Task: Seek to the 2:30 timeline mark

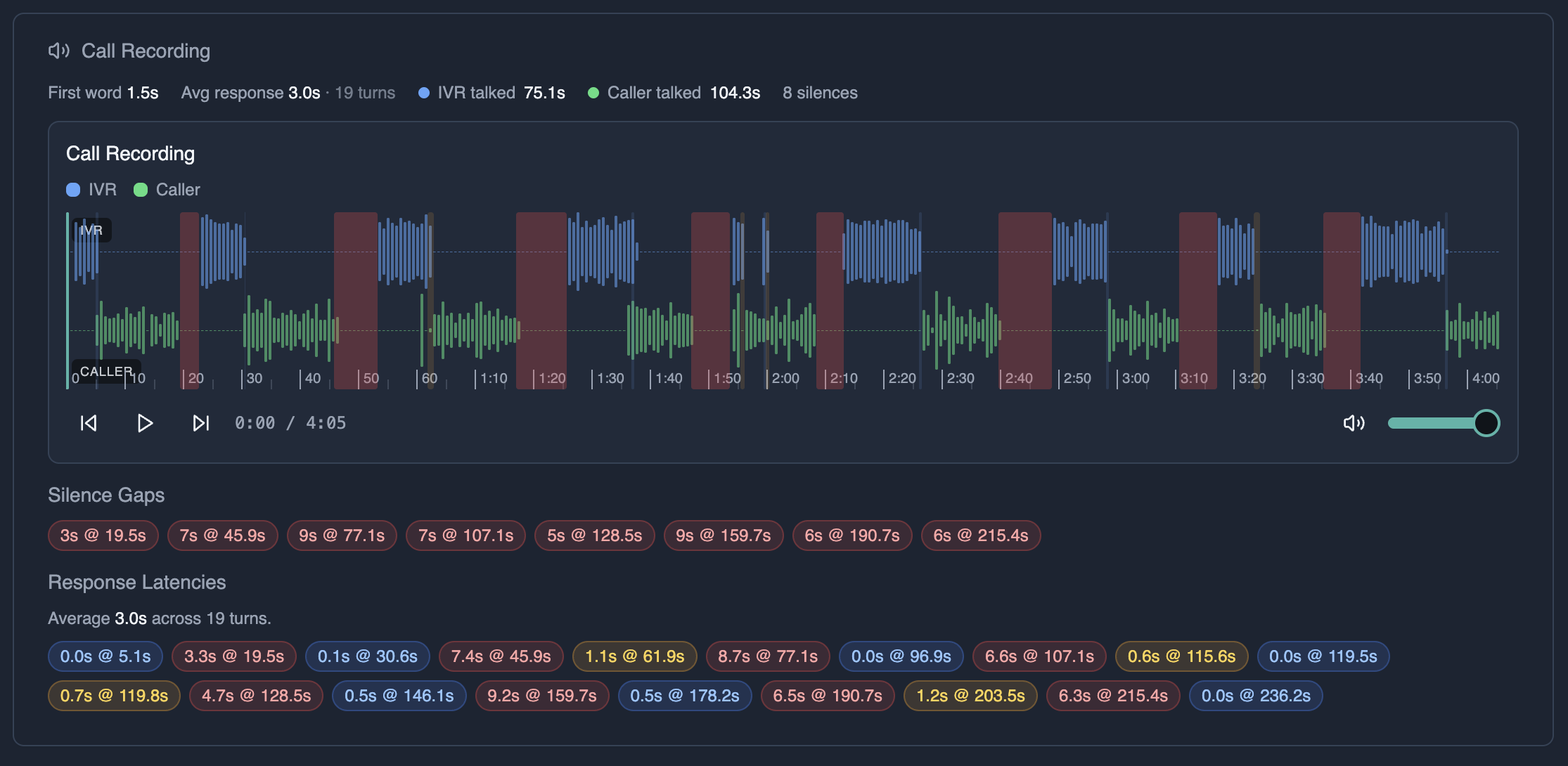Action: pos(960,378)
